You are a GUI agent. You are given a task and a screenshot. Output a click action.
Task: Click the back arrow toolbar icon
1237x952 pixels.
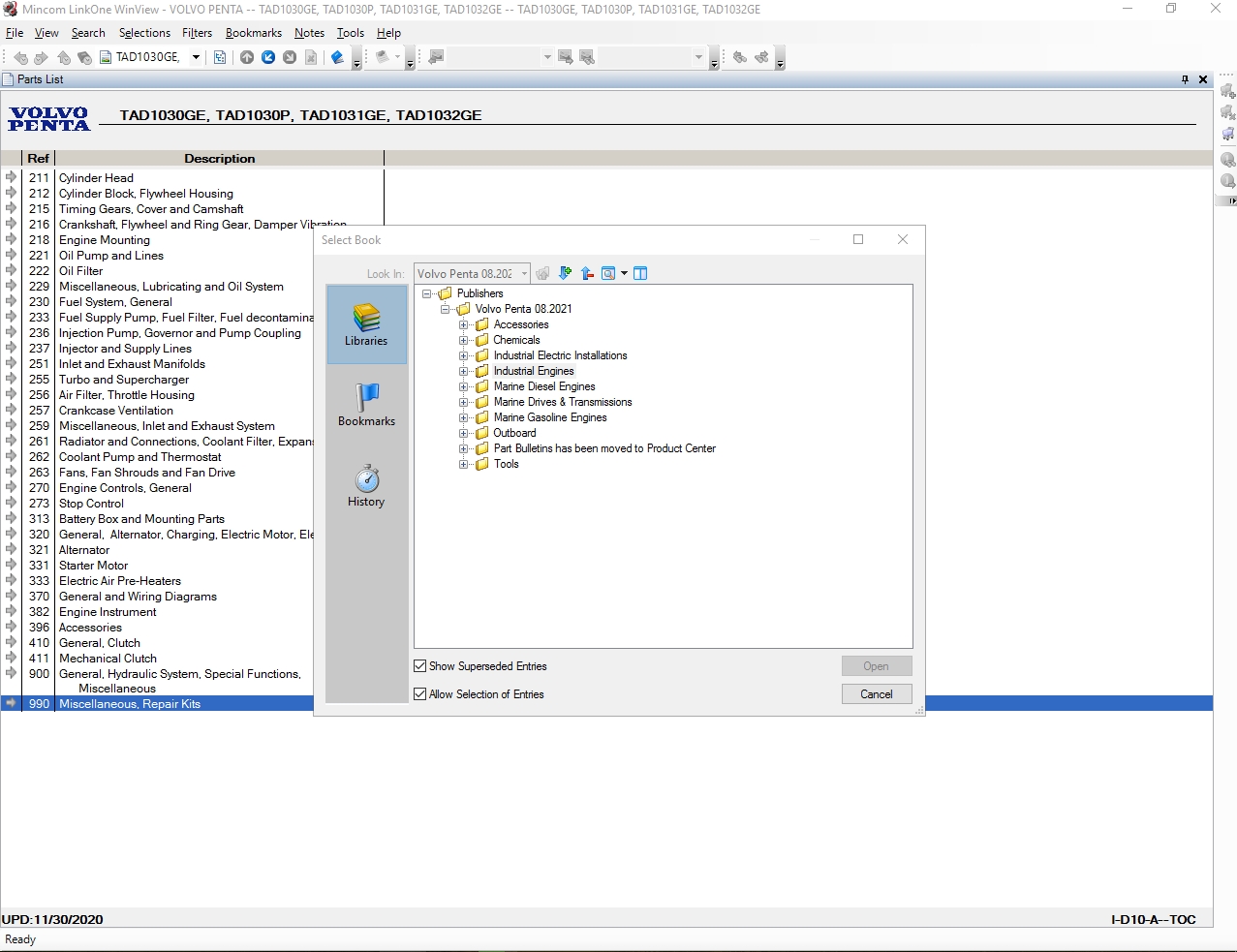point(20,57)
